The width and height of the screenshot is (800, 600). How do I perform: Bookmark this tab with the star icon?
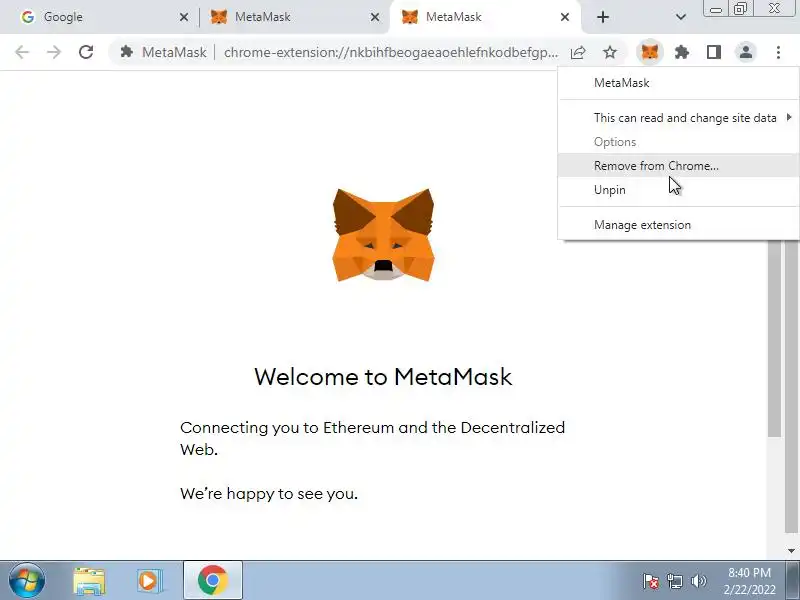click(610, 52)
